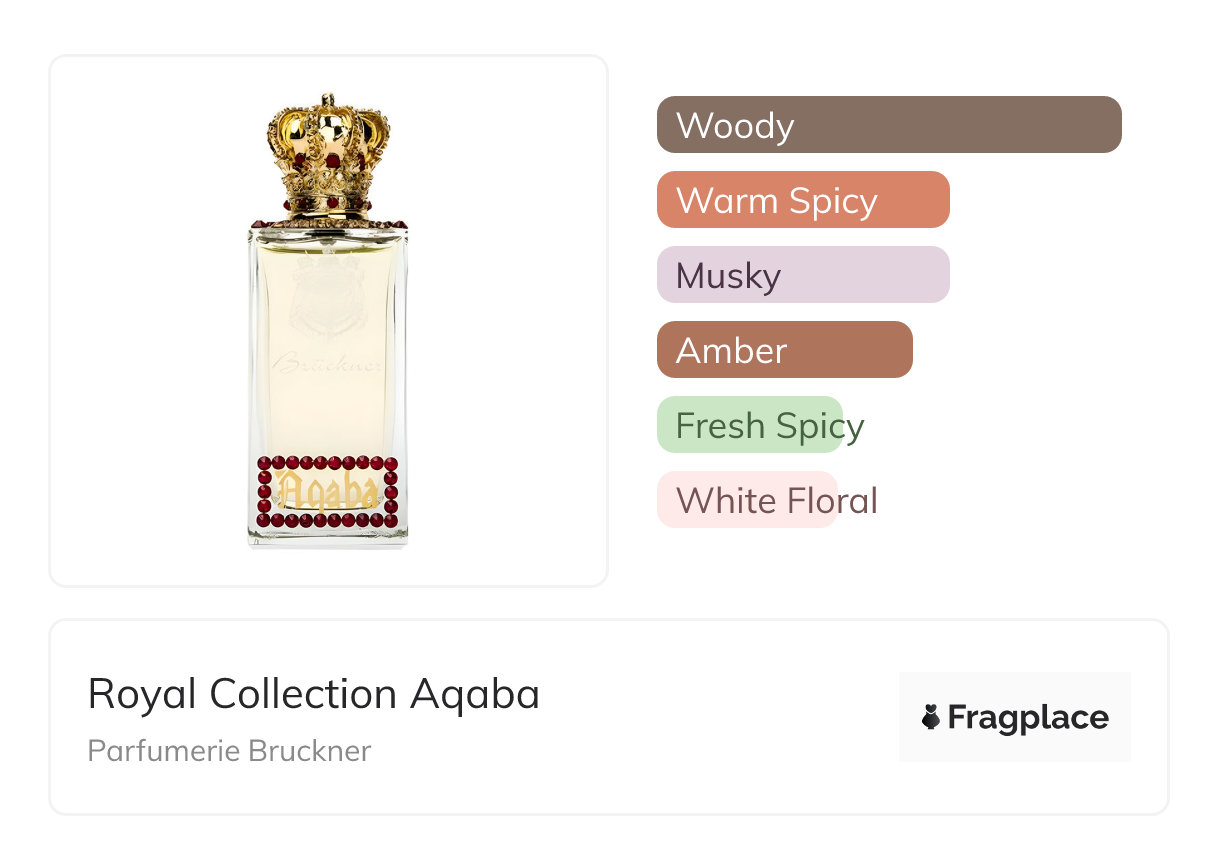Click the ruby collar beneath the crown
Viewport: 1218px width, 864px height.
click(328, 223)
